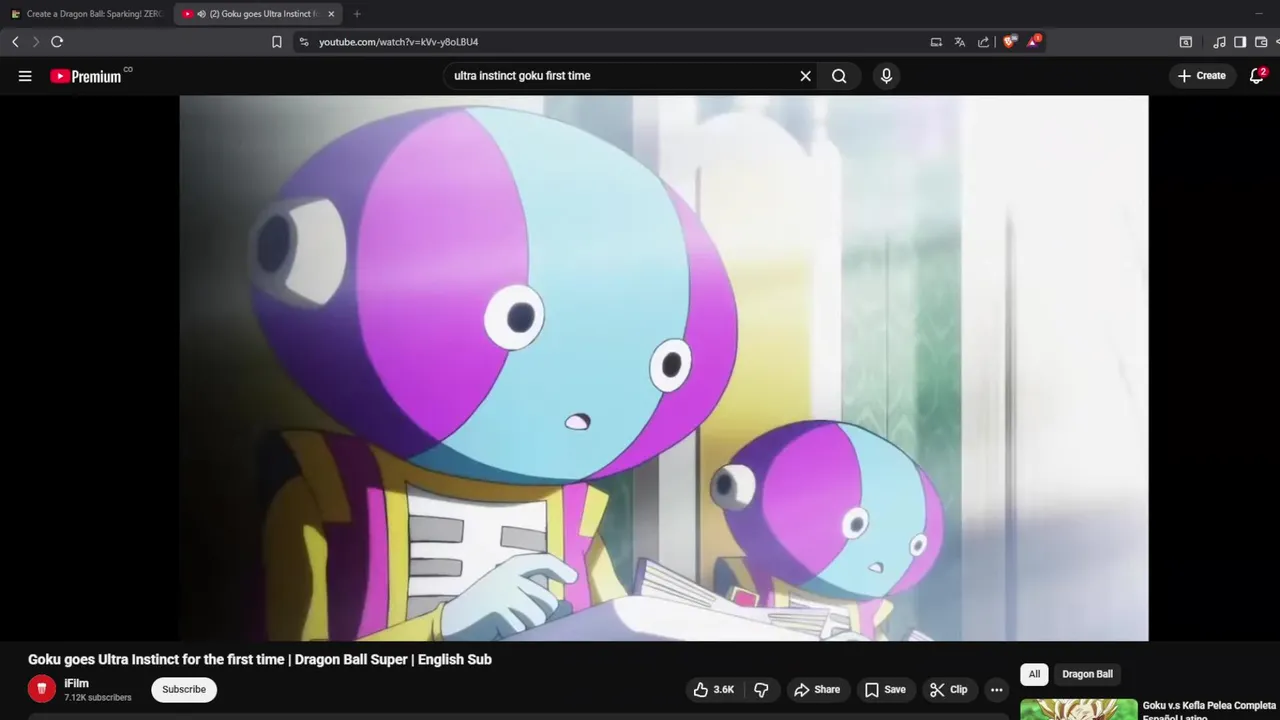Open the notifications bell
This screenshot has height=720, width=1280.
click(x=1257, y=76)
